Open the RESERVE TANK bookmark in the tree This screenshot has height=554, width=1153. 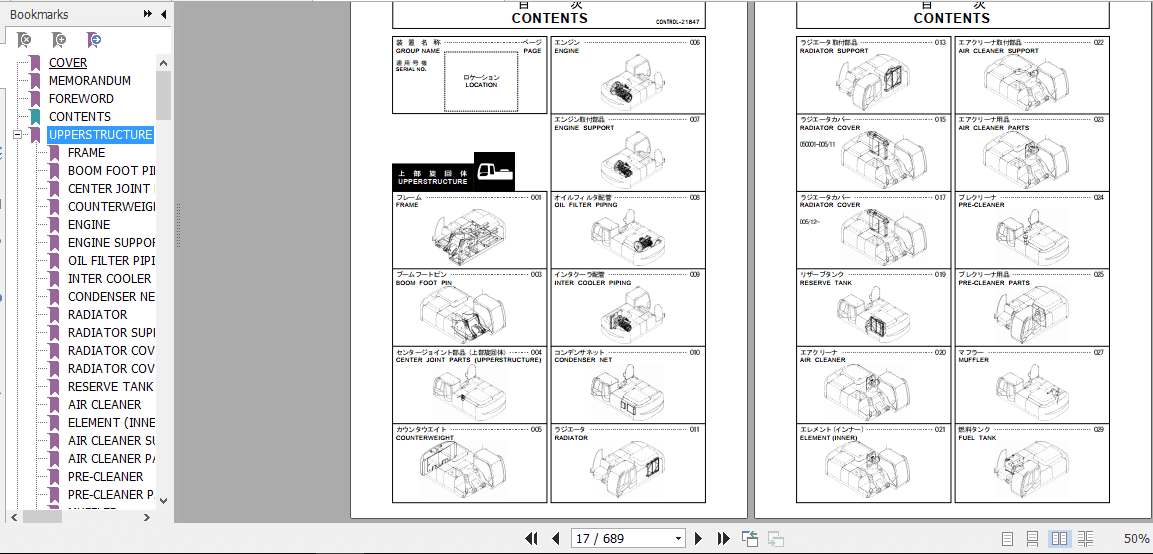pos(110,386)
